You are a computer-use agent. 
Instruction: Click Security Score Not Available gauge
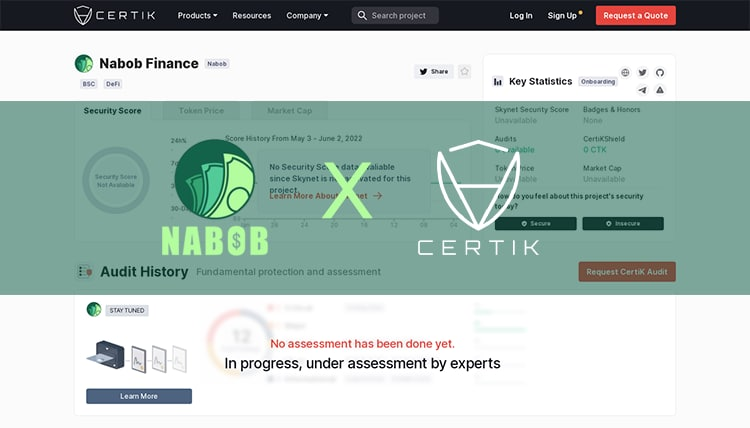tap(116, 180)
